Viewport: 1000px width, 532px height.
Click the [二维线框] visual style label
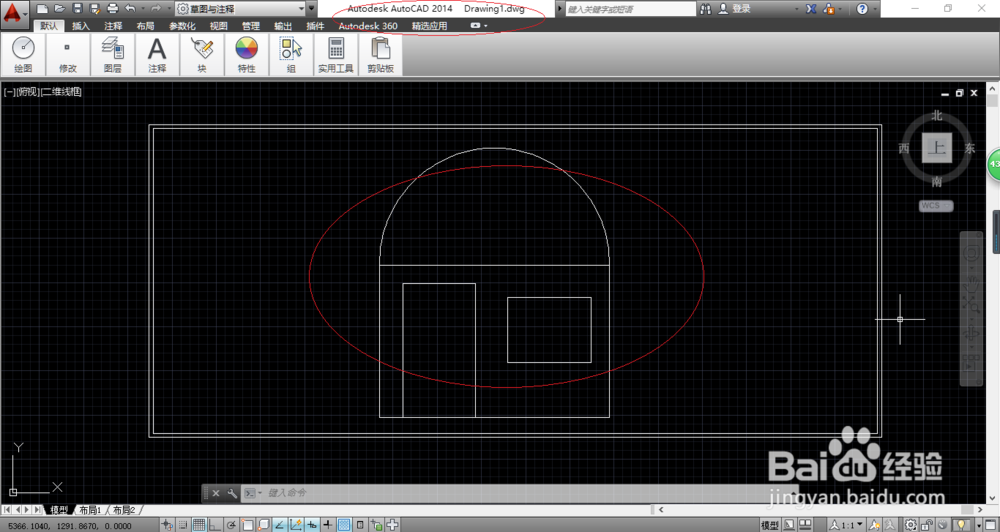[x=61, y=92]
